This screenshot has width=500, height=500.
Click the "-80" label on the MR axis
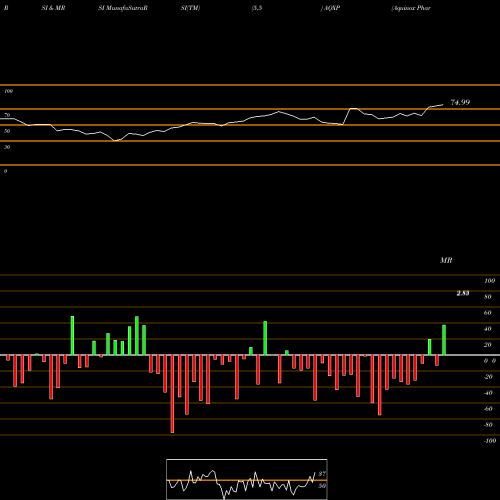tap(488, 425)
